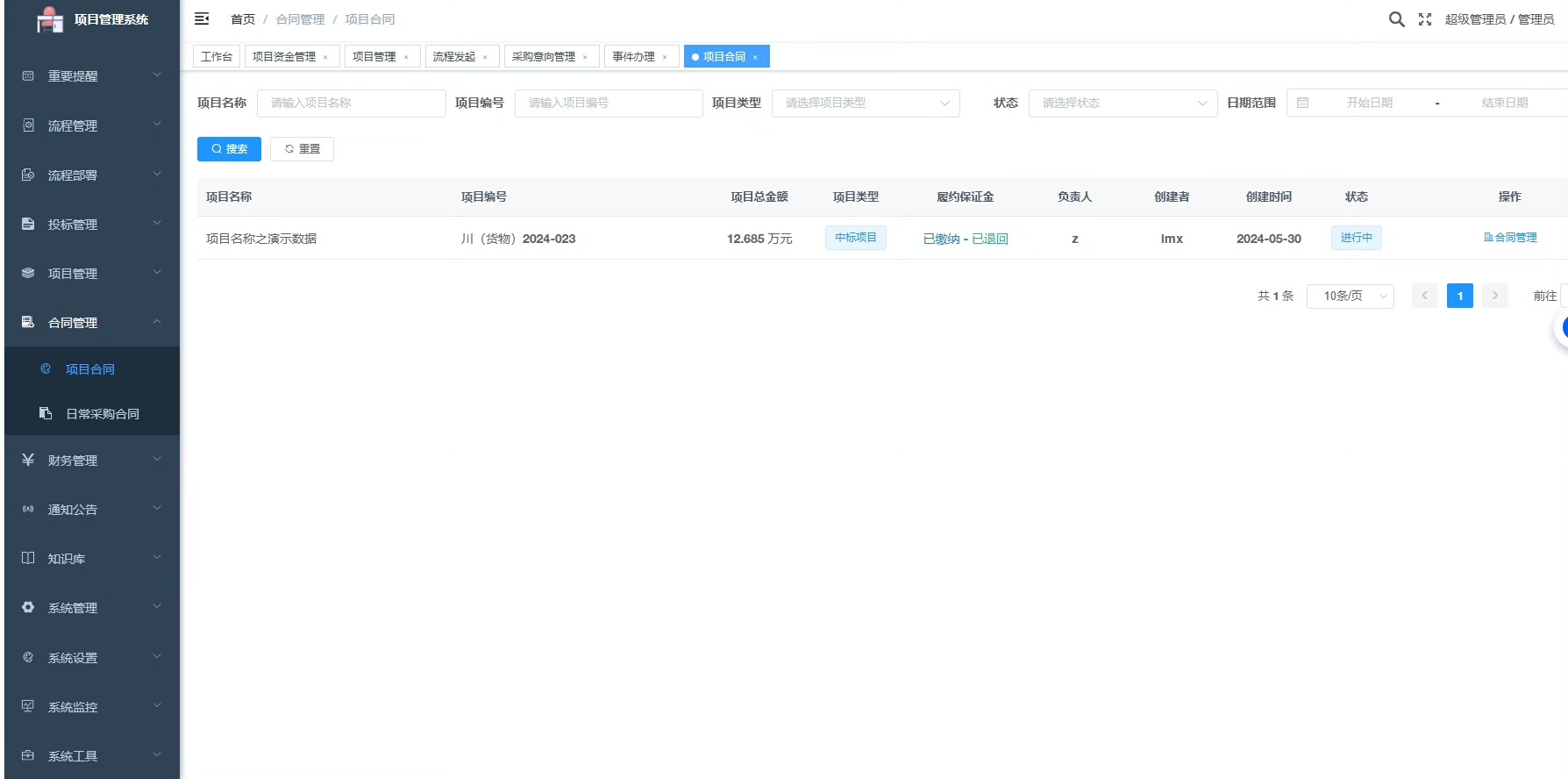This screenshot has width=1568, height=779.
Task: Close the 事件办理 tab
Action: (665, 58)
